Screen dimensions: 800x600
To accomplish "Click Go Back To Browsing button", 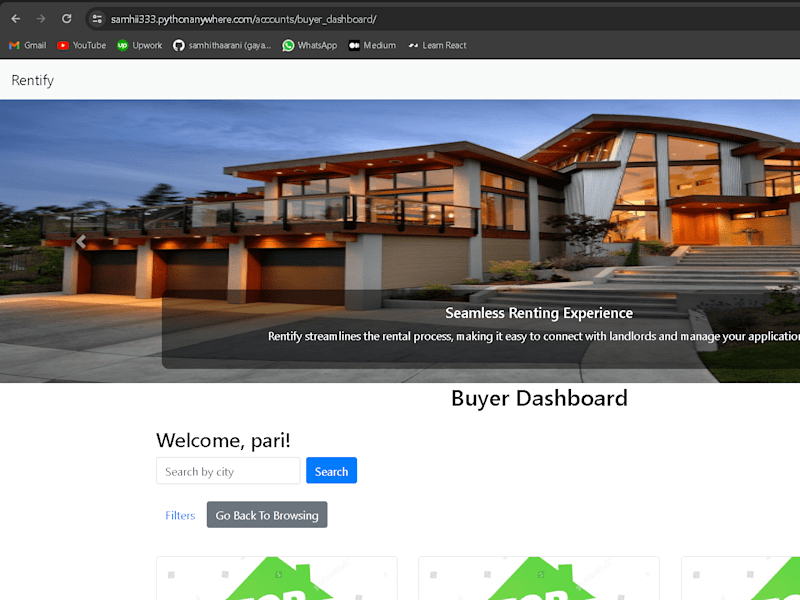I will tap(267, 515).
